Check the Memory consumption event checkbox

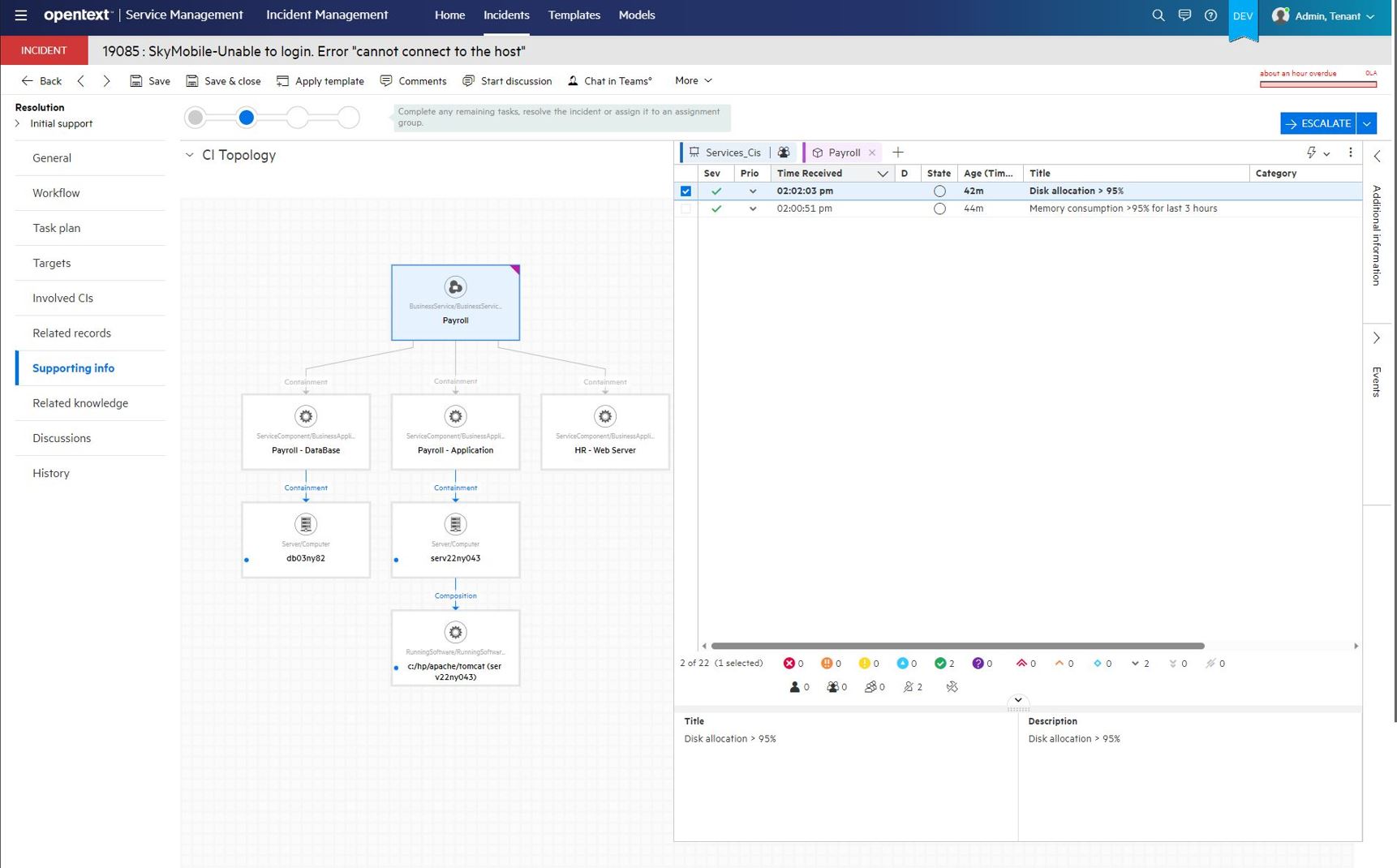686,208
